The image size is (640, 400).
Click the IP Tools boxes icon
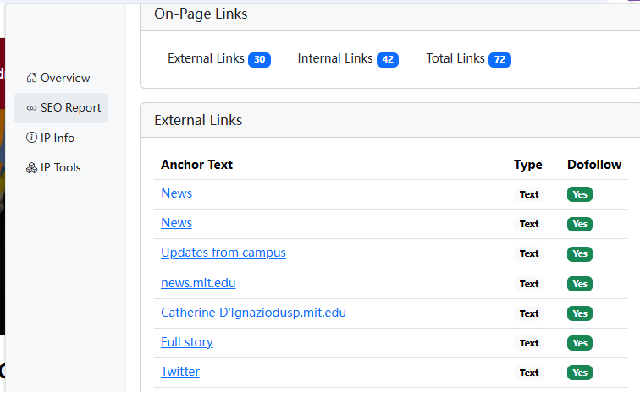31,167
